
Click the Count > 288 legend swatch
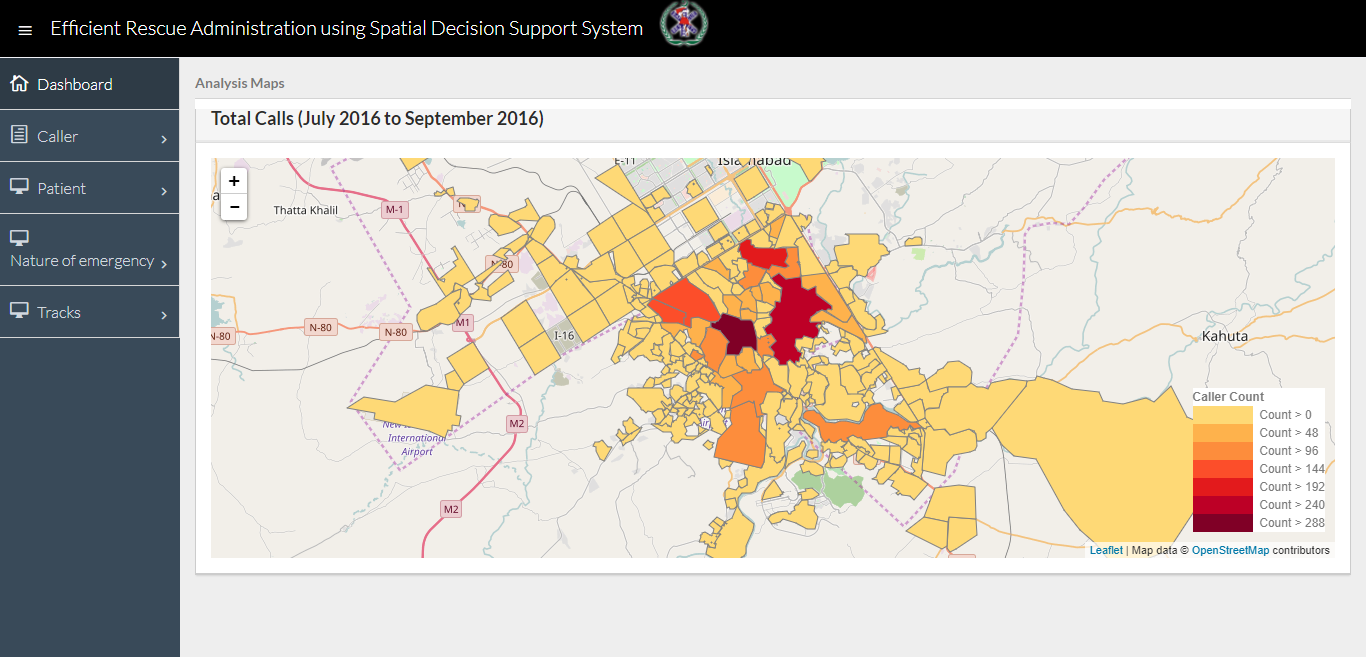pos(1222,523)
